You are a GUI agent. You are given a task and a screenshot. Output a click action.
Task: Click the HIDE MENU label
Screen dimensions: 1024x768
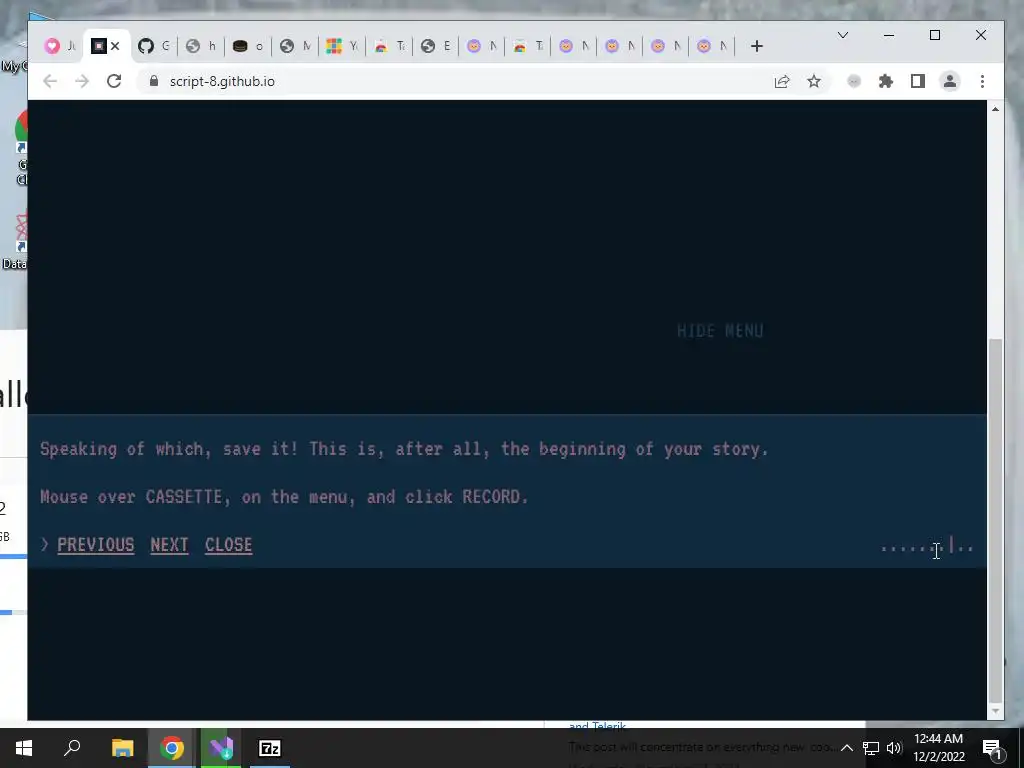pyautogui.click(x=720, y=331)
